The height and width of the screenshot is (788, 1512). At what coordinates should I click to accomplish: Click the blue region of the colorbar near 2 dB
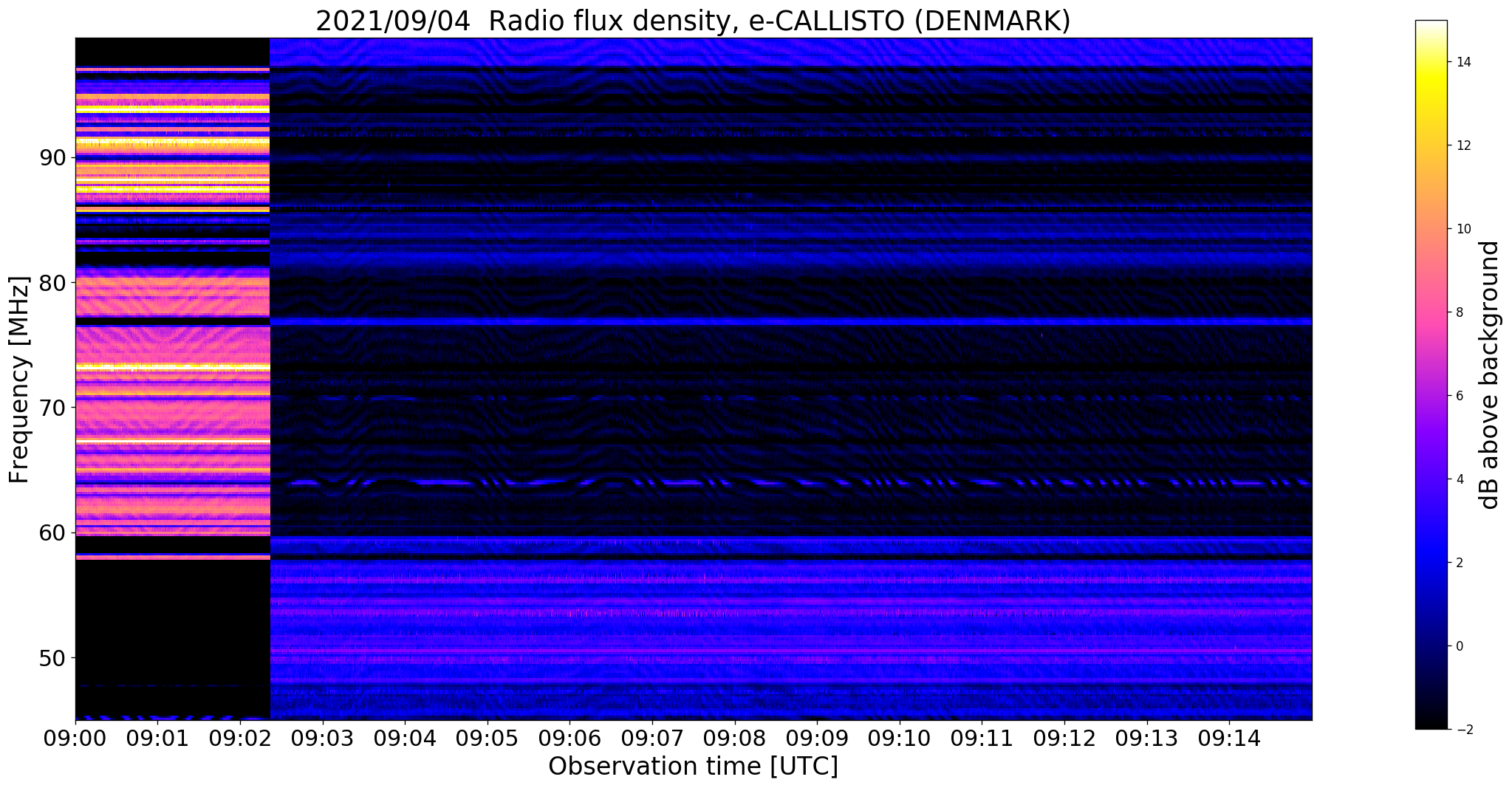[1431, 563]
